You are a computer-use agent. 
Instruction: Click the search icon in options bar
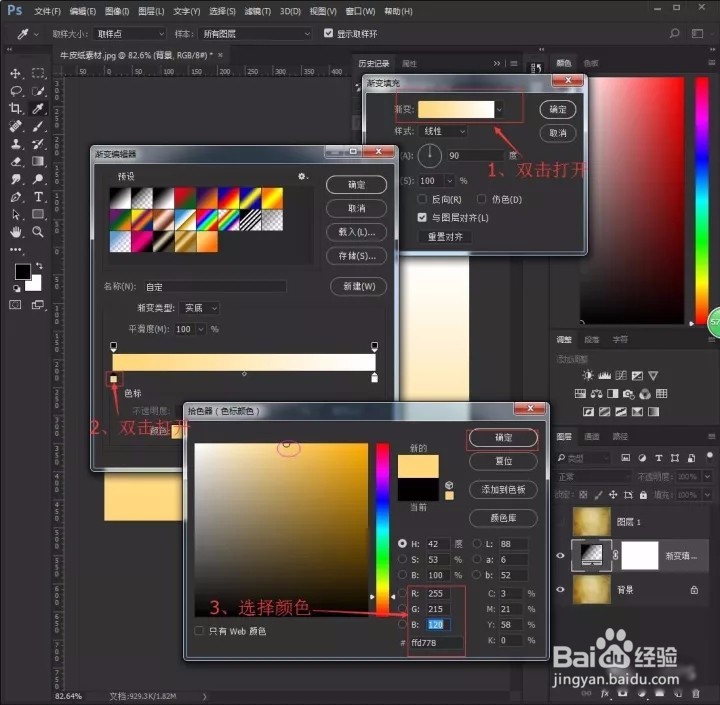674,34
